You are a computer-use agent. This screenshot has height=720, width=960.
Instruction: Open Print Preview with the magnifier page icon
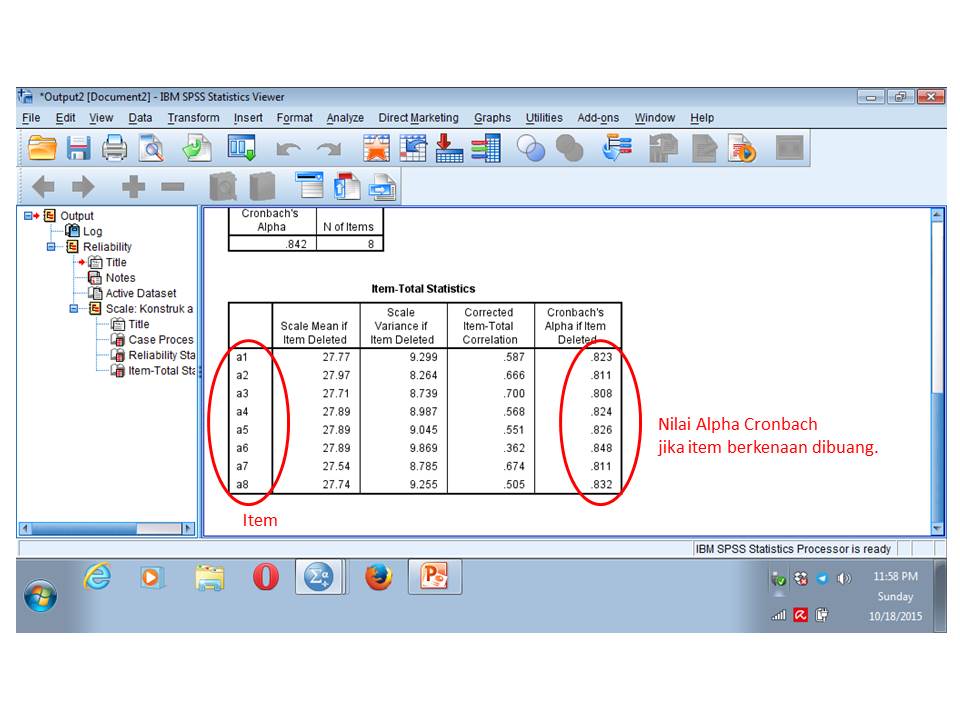[151, 148]
